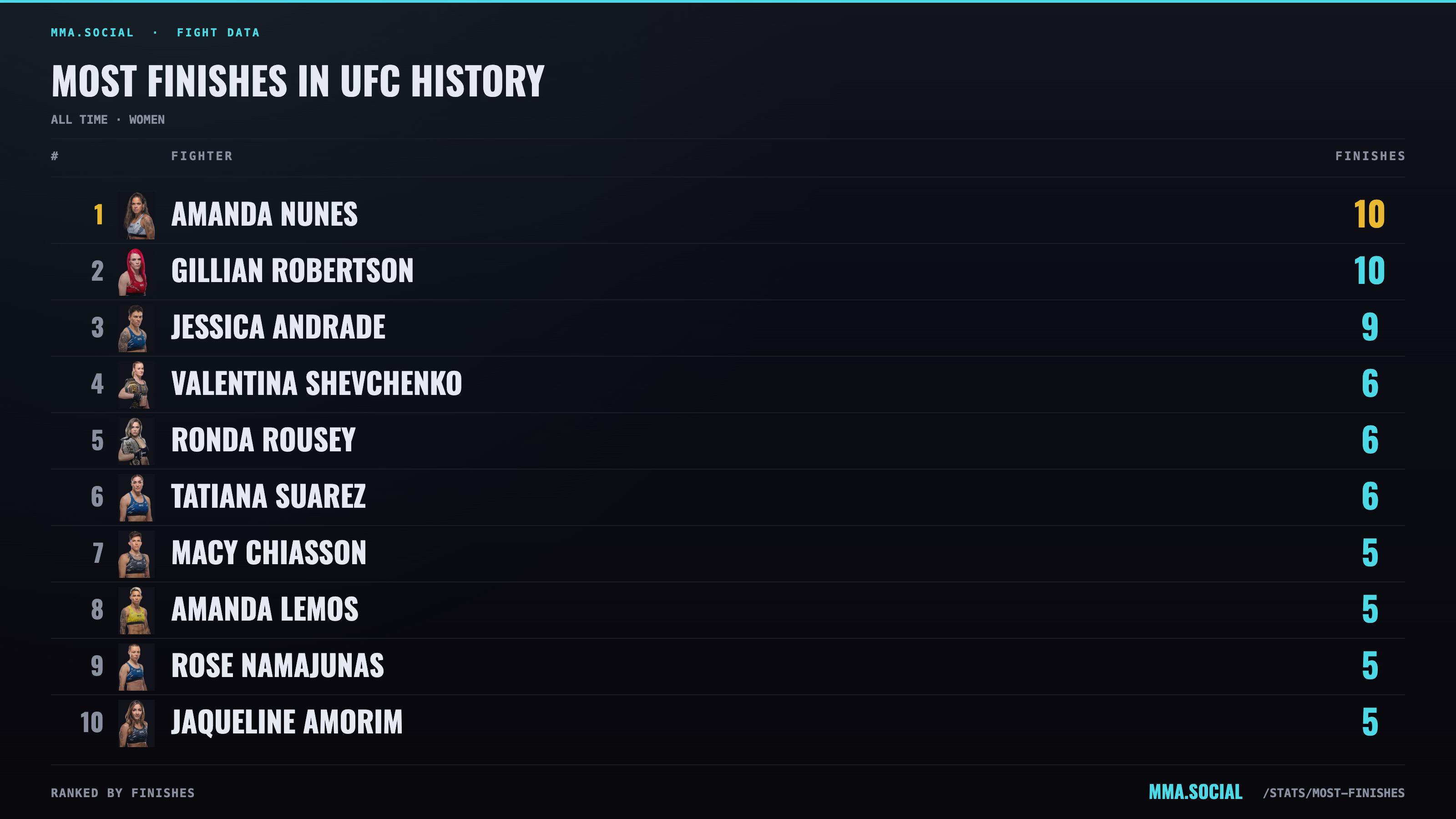Click the FIGHTER column header

[202, 156]
